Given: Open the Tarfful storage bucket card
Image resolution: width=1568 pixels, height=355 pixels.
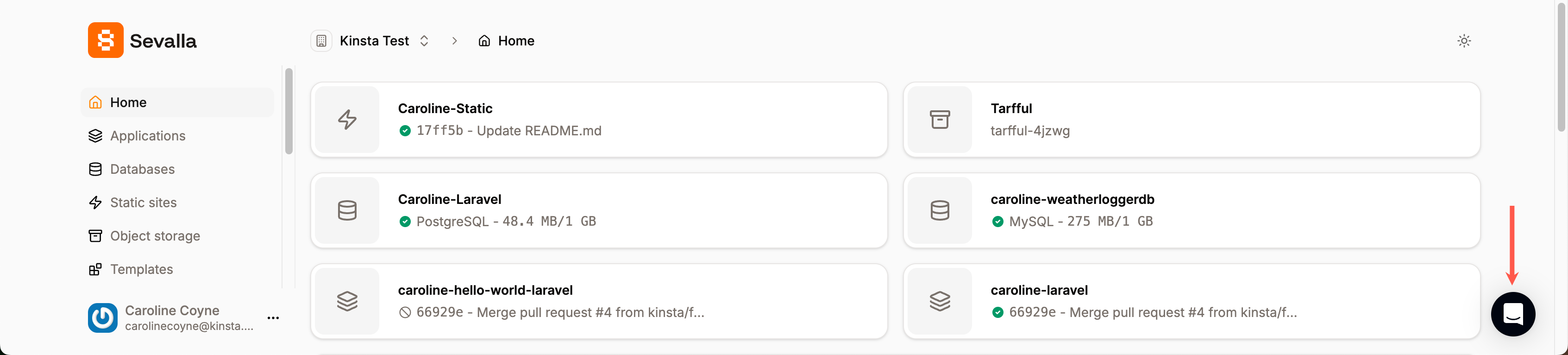Looking at the screenshot, I should (x=1191, y=120).
